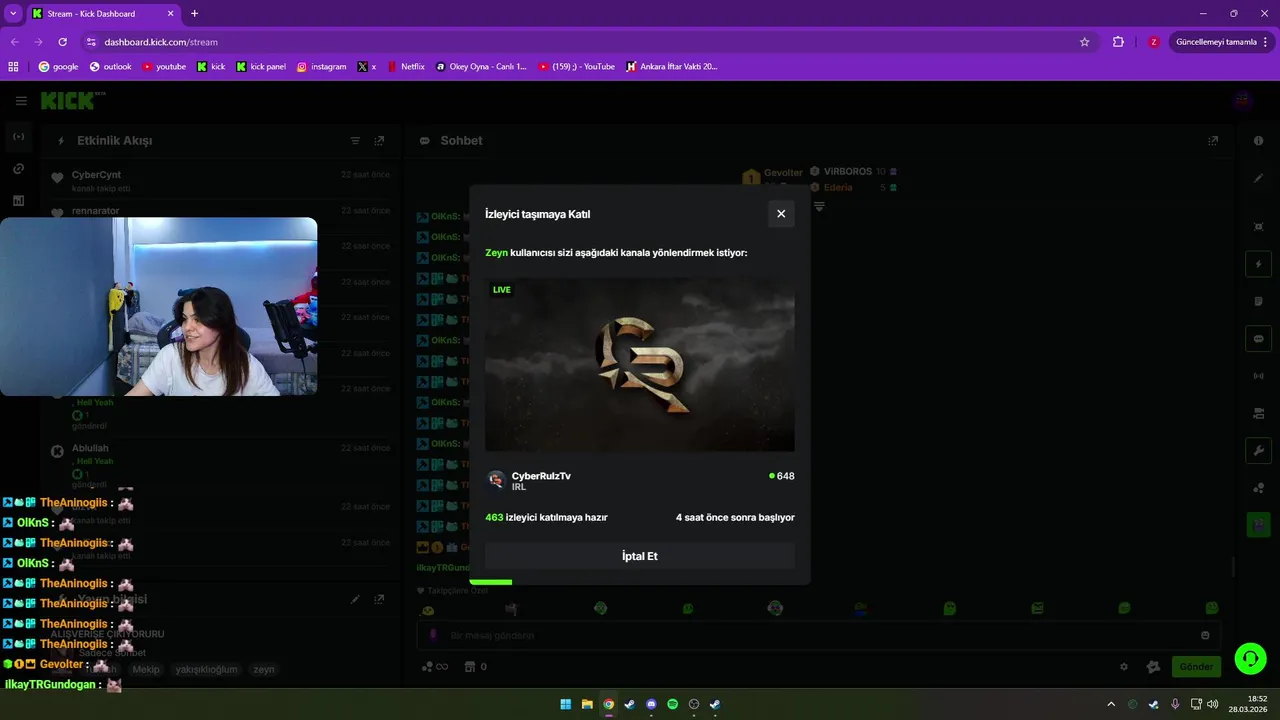
Task: Click the three-dots cluster icon in right sidebar
Action: (1258, 488)
